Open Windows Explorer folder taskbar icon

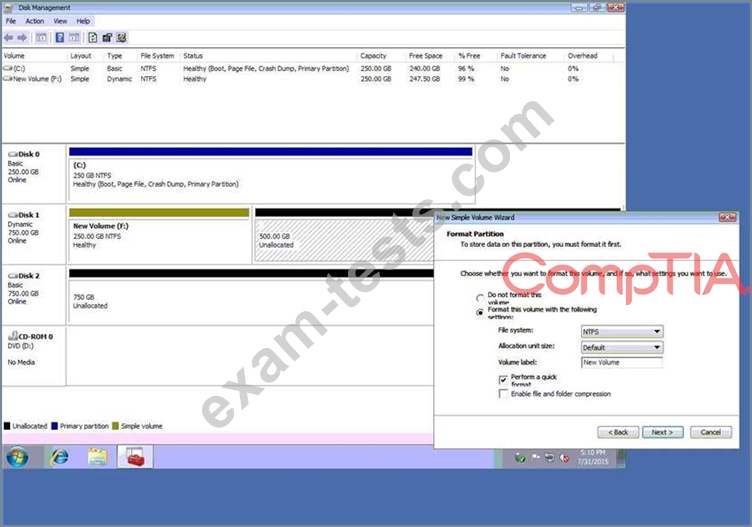pyautogui.click(x=98, y=457)
